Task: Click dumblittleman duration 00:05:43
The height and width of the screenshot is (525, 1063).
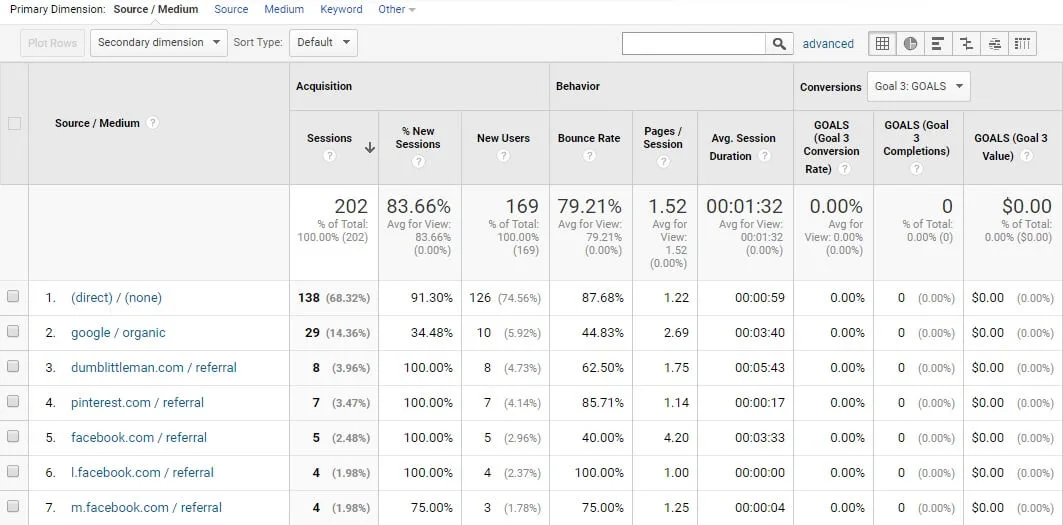Action: [x=760, y=368]
